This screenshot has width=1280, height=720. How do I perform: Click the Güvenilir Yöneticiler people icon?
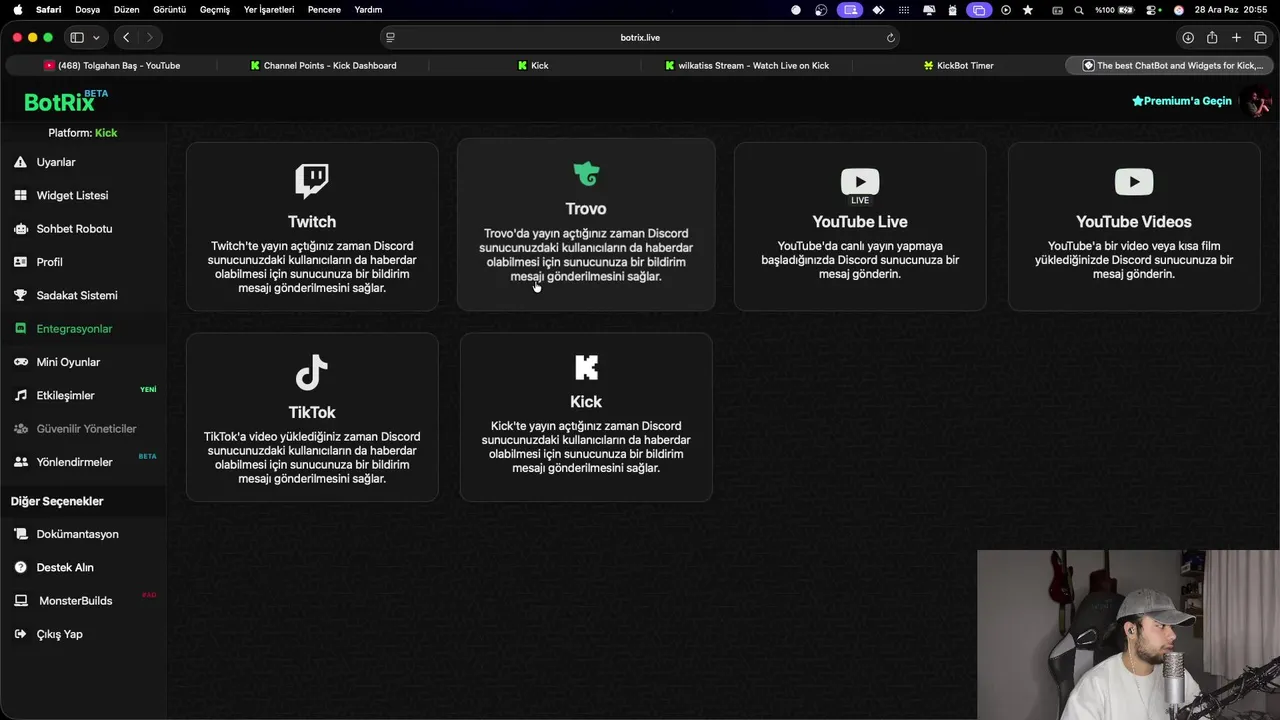[x=20, y=428]
